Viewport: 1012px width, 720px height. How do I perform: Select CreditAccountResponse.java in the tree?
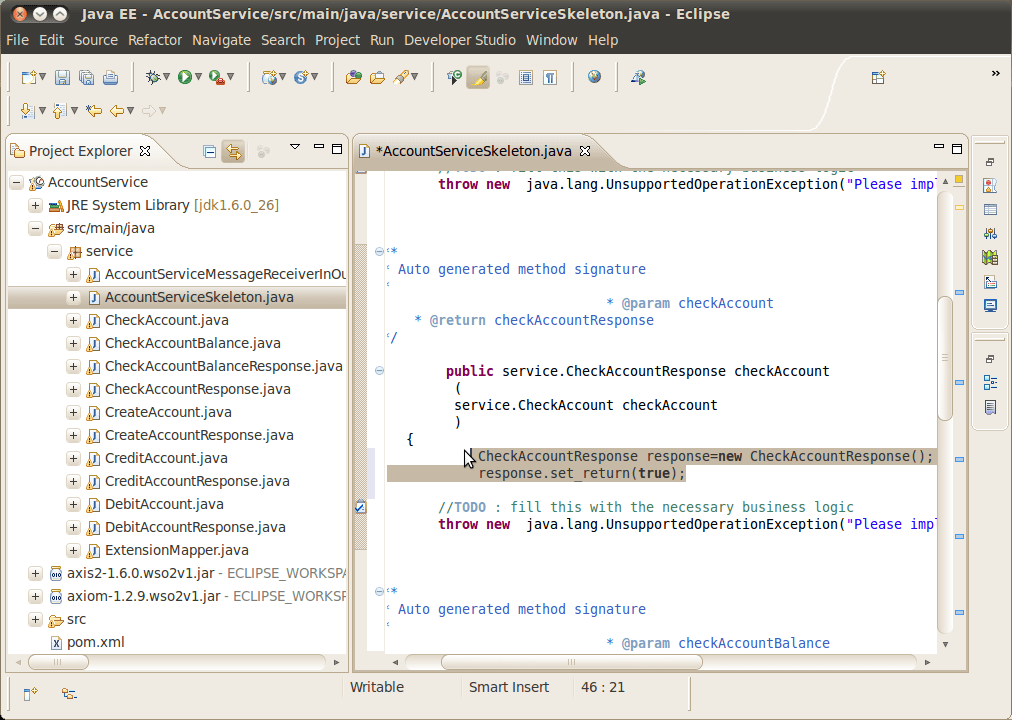197,481
